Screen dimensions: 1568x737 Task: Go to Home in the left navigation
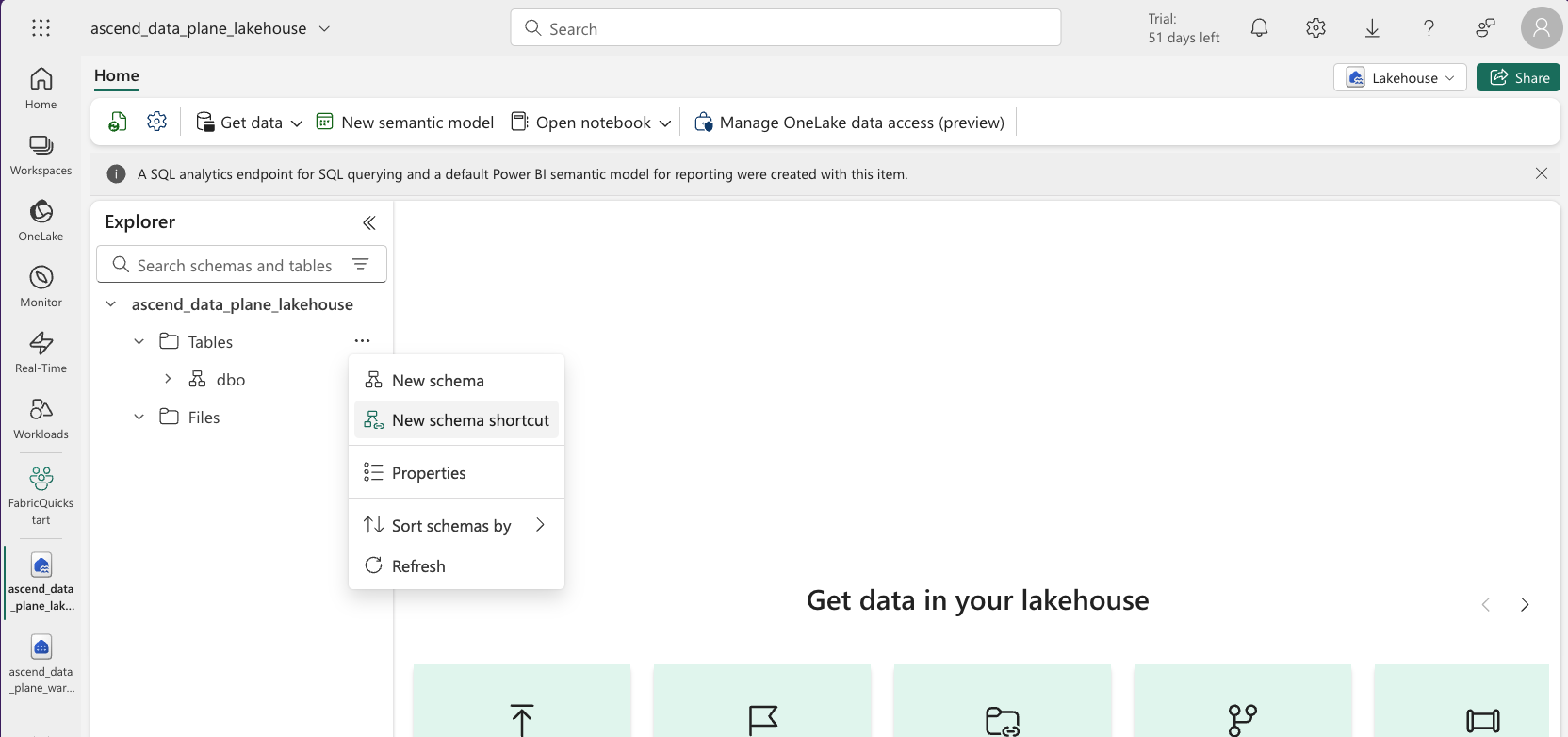pyautogui.click(x=41, y=89)
